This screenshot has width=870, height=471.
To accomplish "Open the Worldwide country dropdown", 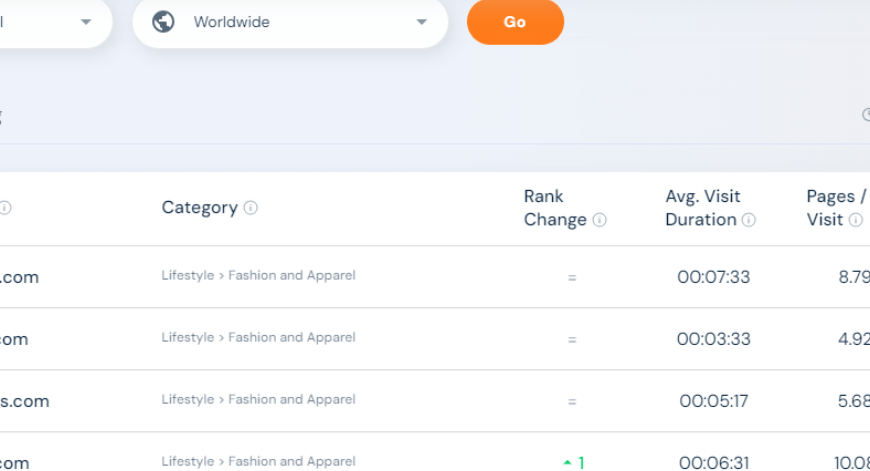I will click(290, 22).
